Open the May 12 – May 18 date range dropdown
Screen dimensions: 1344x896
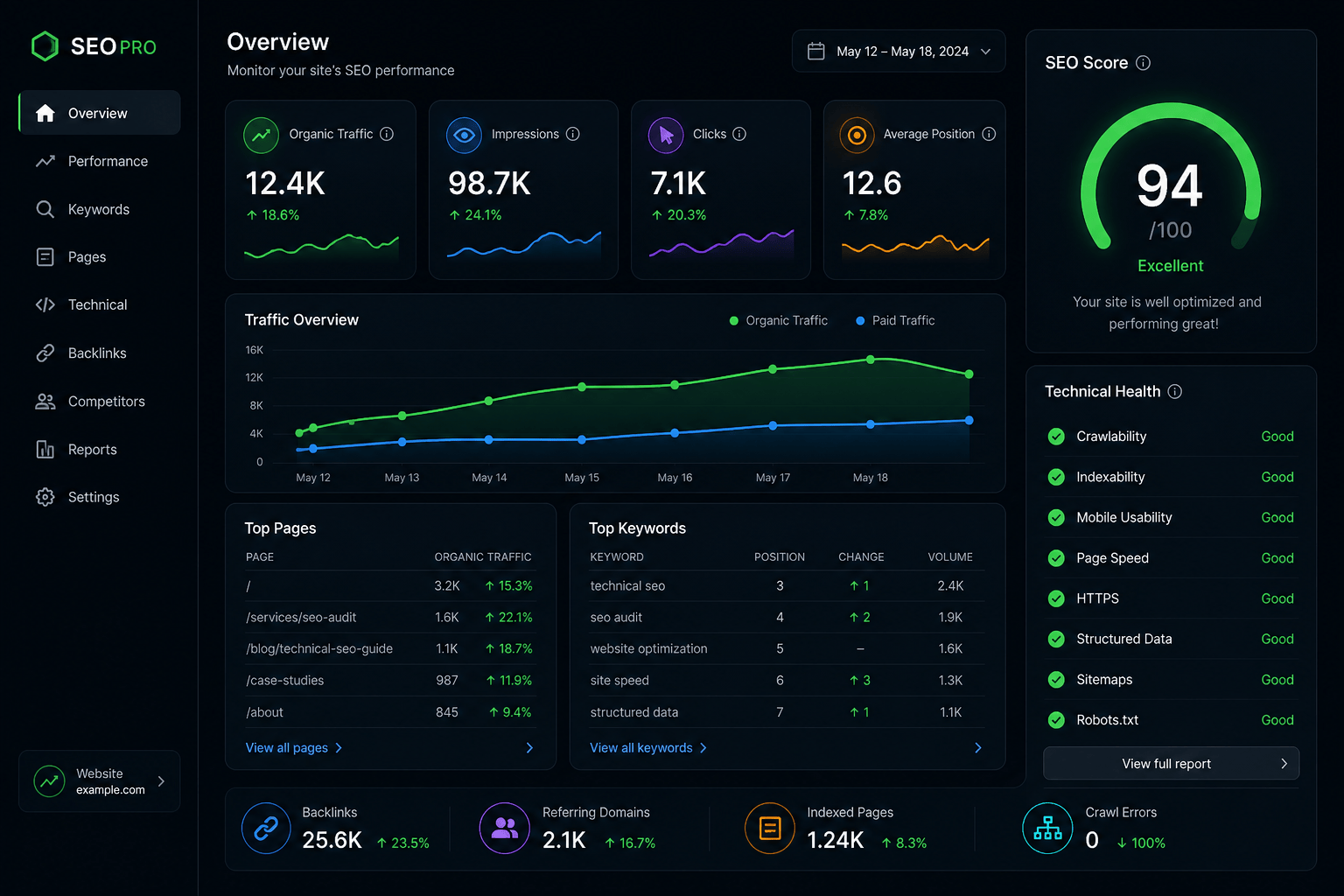coord(899,52)
